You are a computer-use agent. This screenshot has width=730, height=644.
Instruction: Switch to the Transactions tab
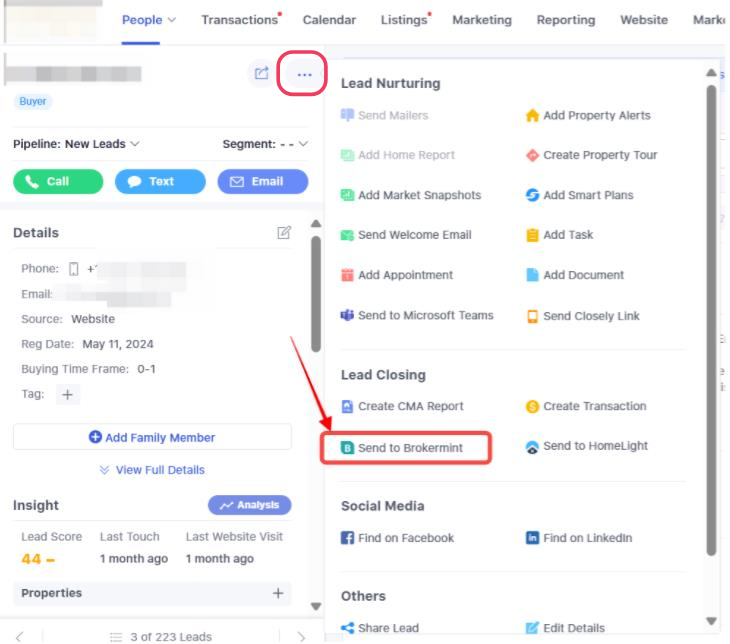(x=240, y=20)
